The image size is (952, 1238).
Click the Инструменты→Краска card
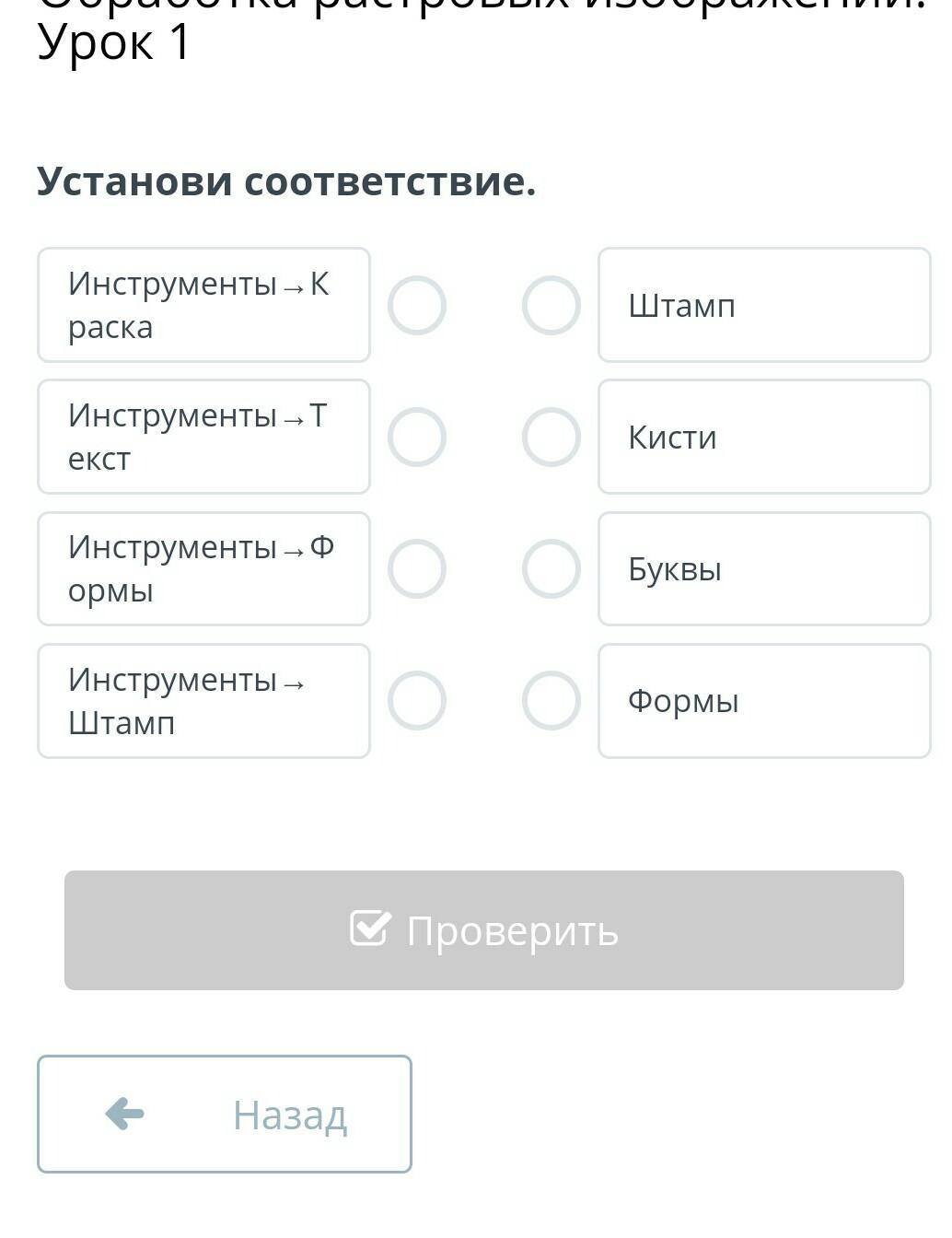(x=203, y=305)
